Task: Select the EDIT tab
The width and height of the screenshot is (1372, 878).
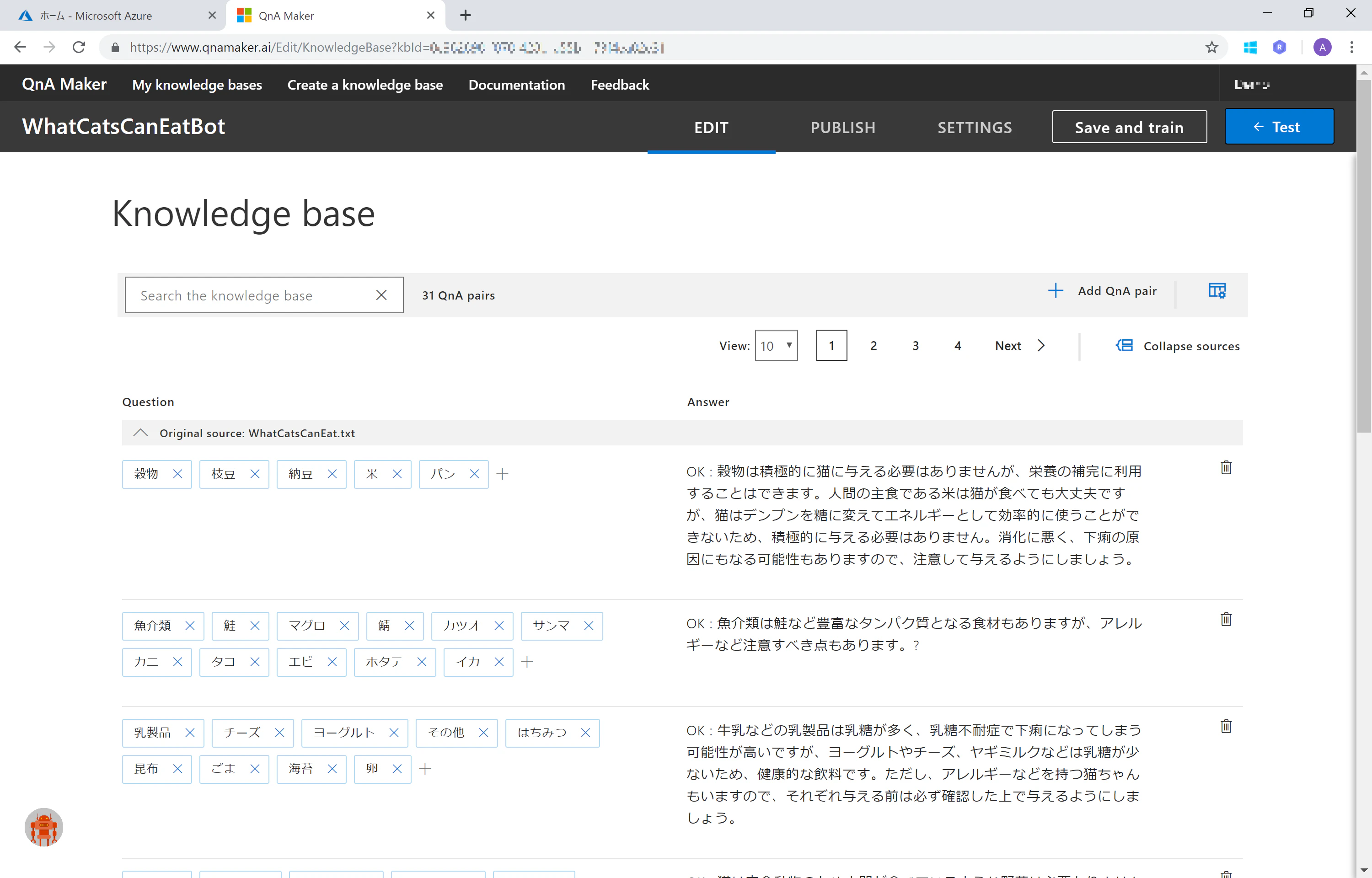Action: pyautogui.click(x=711, y=128)
